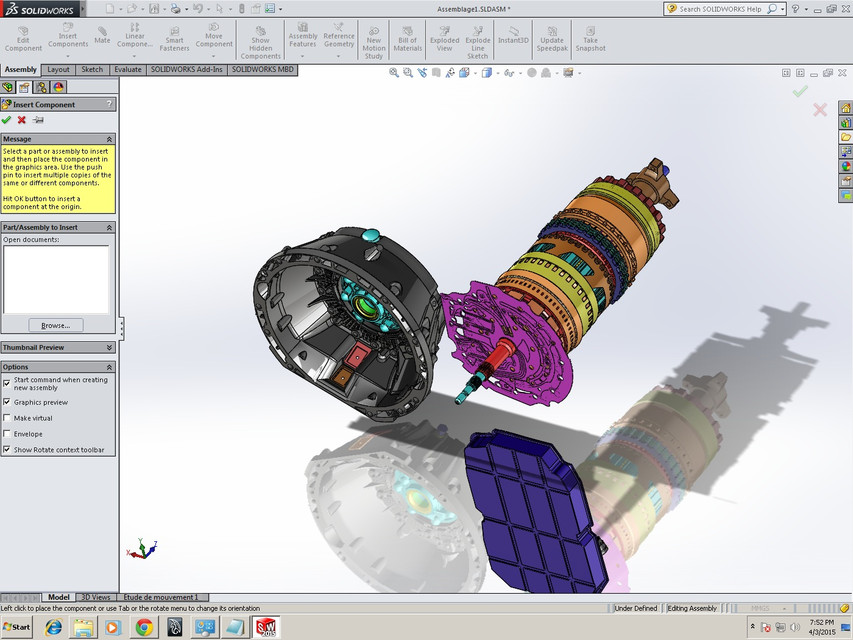Confirm Insert Component with the green checkmark

[8, 118]
